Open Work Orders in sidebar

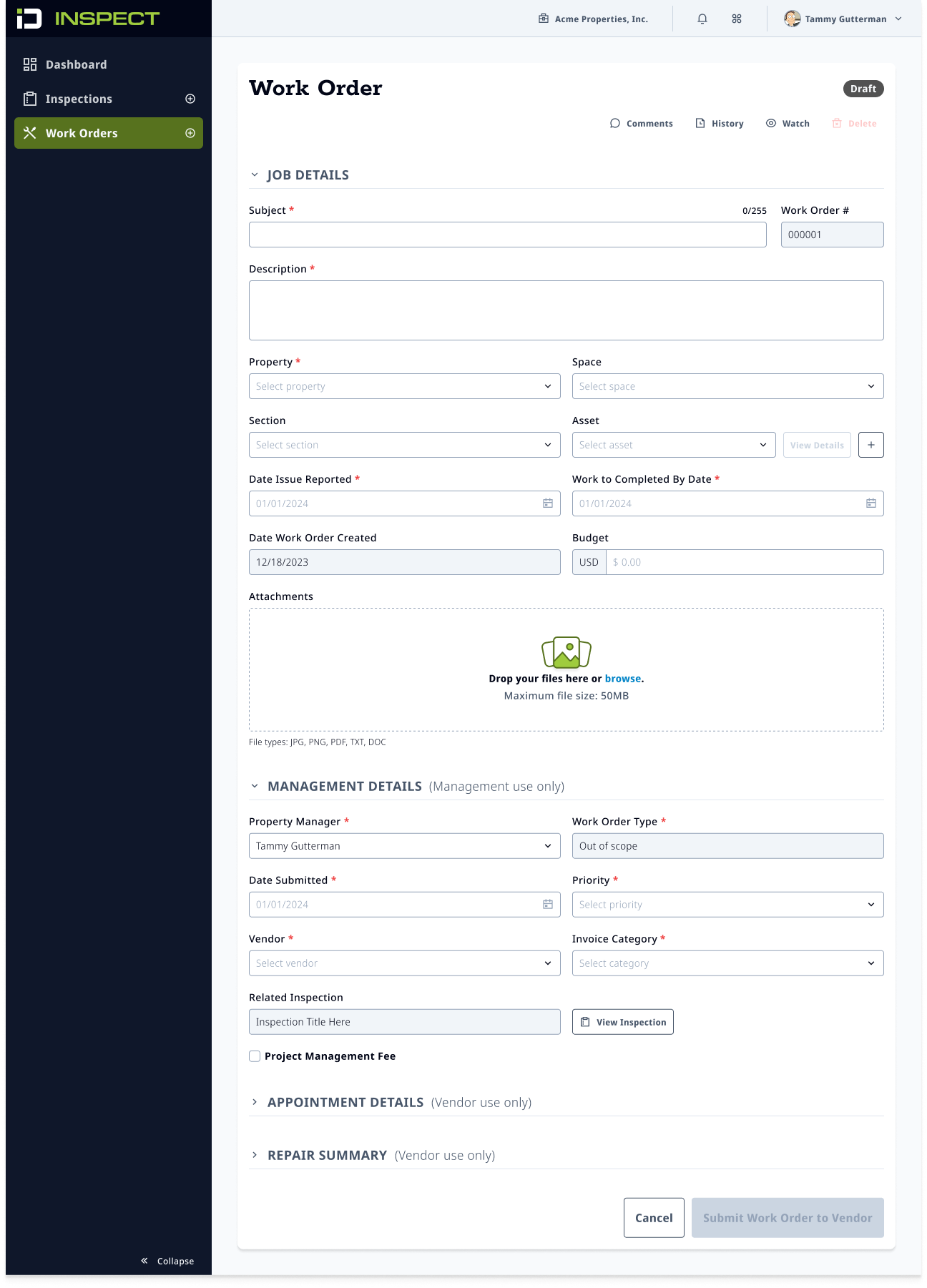(x=109, y=133)
